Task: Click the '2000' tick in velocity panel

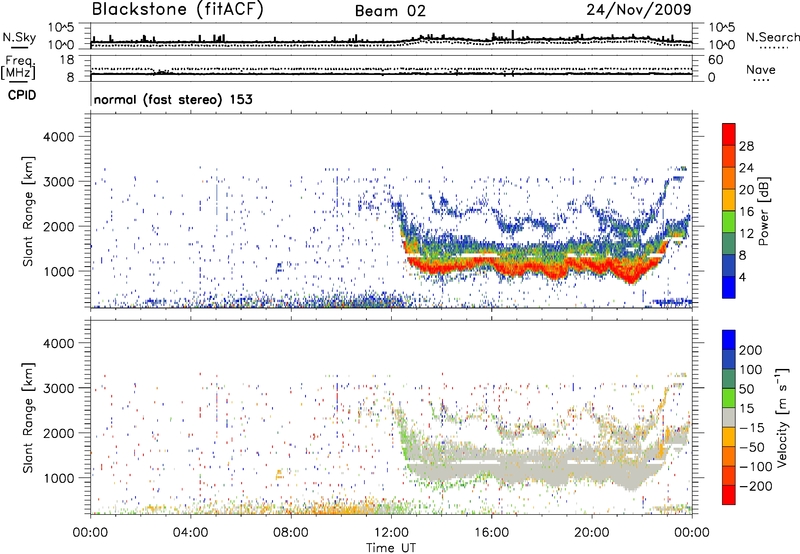Action: click(x=58, y=433)
